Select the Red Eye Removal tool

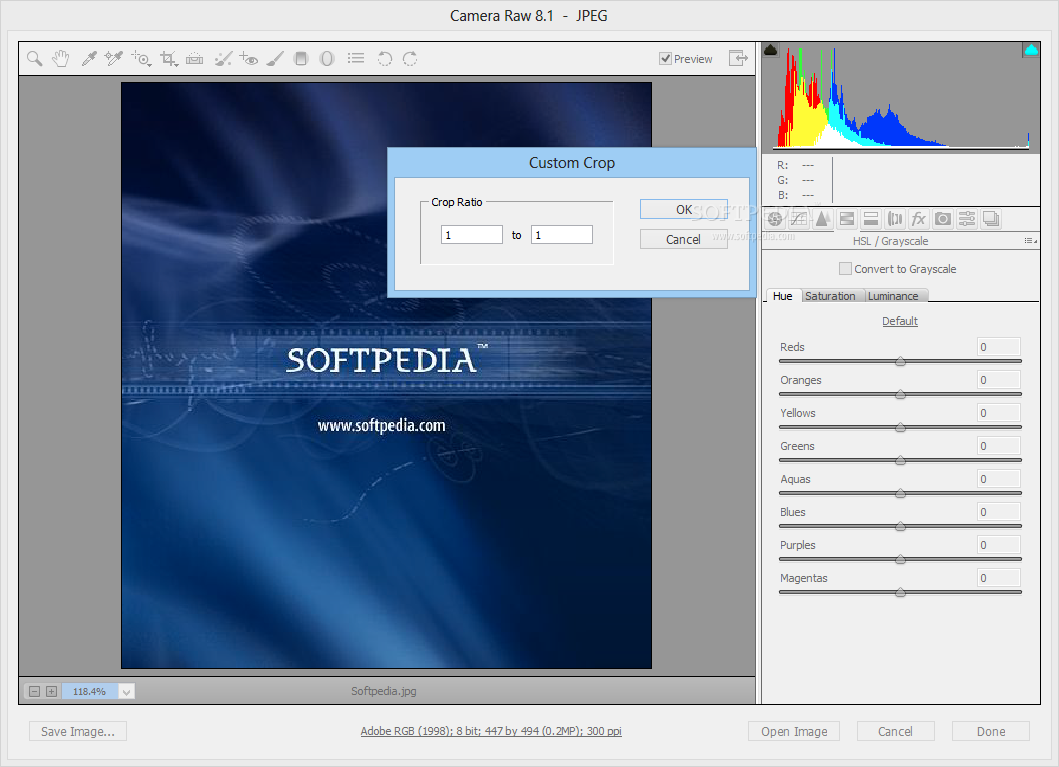tap(249, 59)
